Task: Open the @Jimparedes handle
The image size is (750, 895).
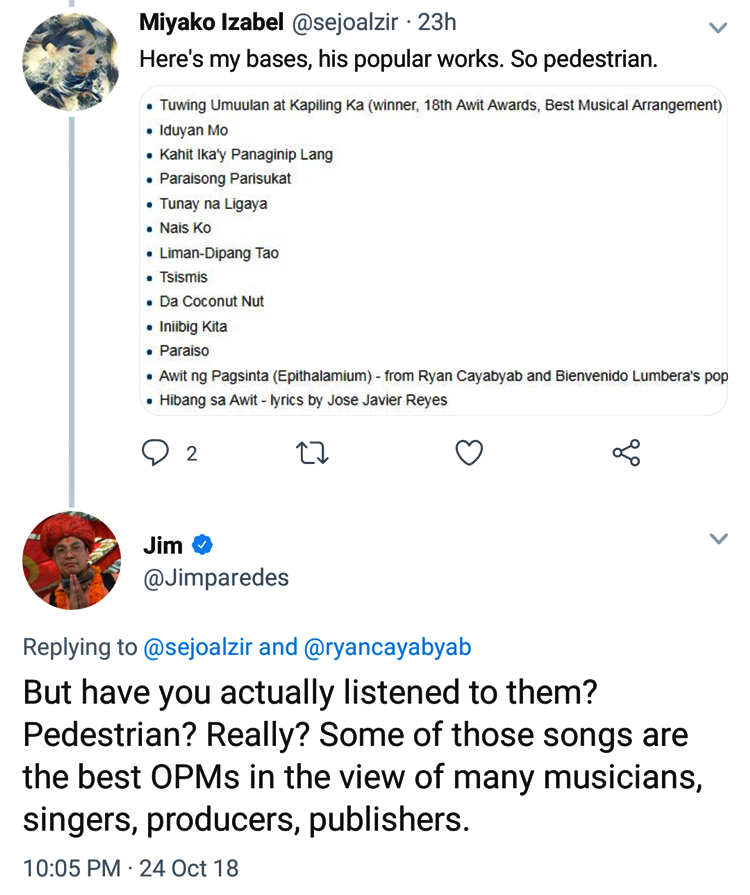Action: (x=216, y=578)
